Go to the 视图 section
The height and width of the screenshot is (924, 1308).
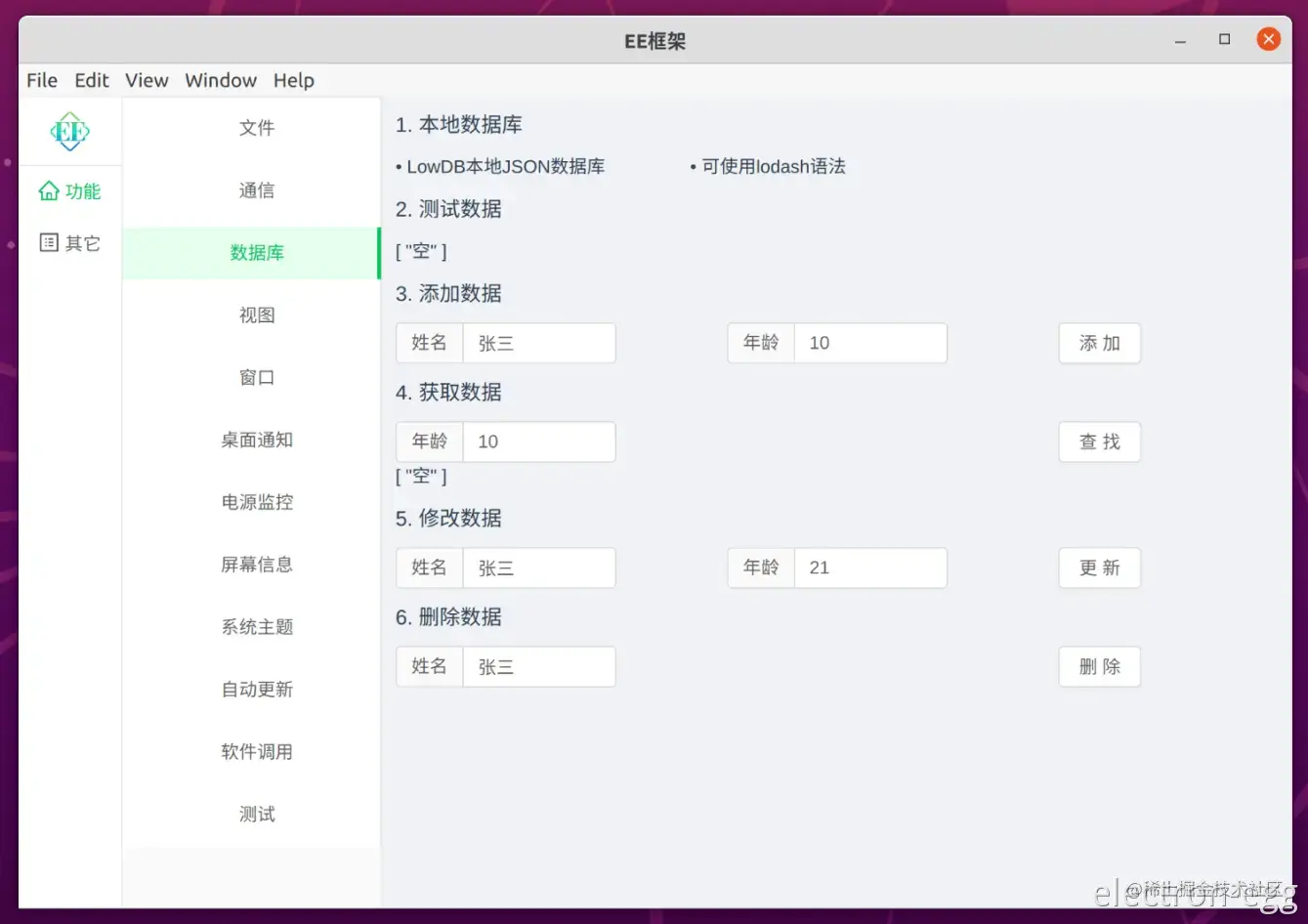pyautogui.click(x=251, y=315)
